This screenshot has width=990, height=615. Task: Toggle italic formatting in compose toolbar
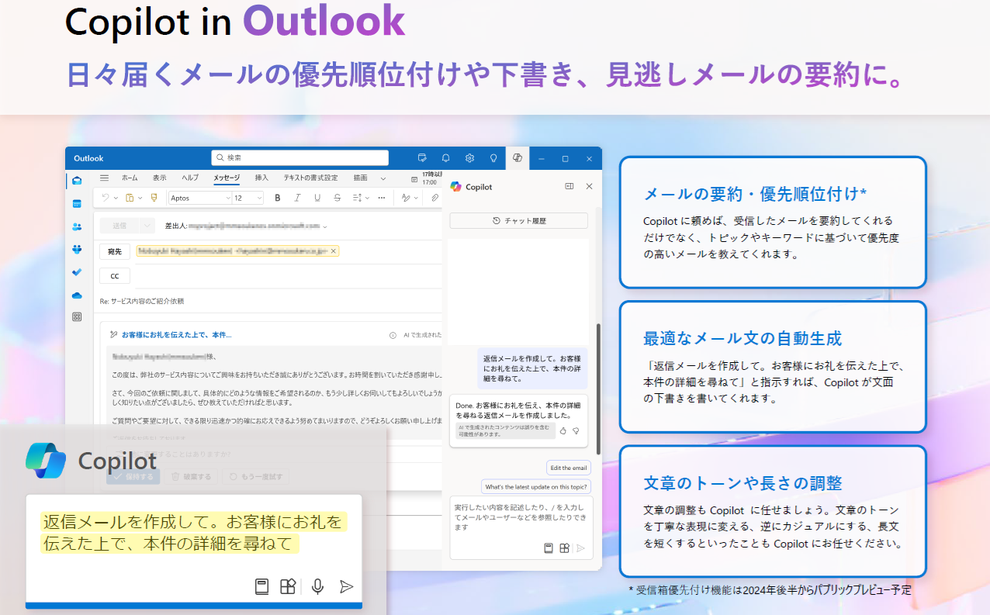coord(297,198)
